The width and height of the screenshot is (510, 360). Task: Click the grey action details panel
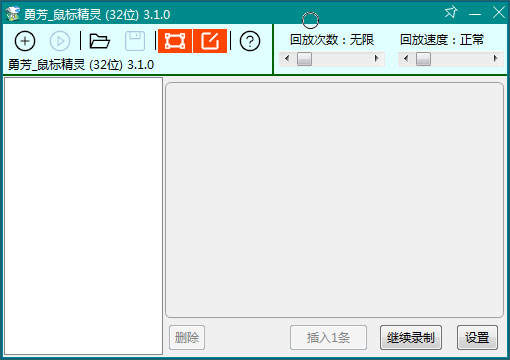[x=334, y=200]
